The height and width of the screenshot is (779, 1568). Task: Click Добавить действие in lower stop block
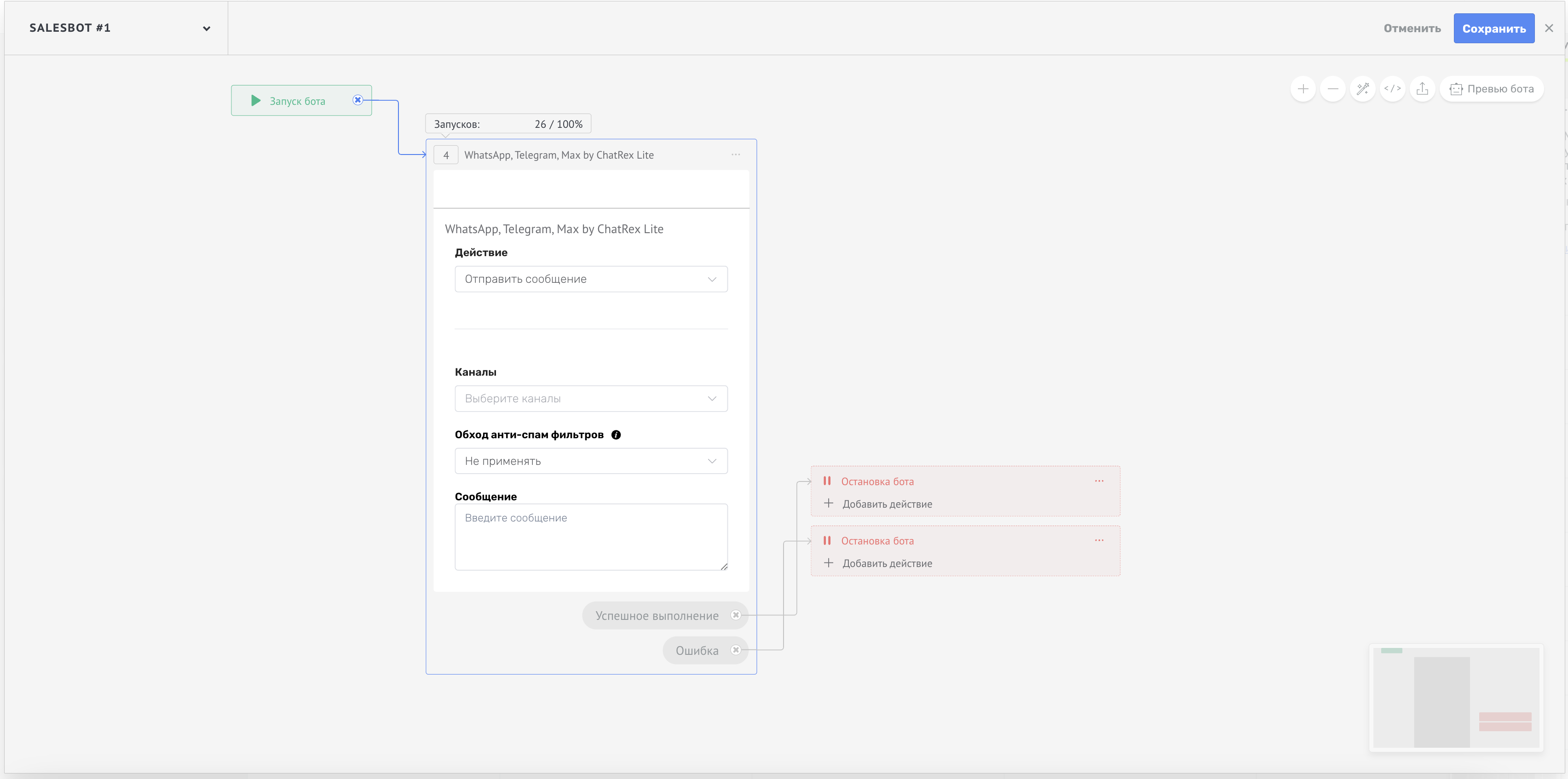[x=887, y=564]
